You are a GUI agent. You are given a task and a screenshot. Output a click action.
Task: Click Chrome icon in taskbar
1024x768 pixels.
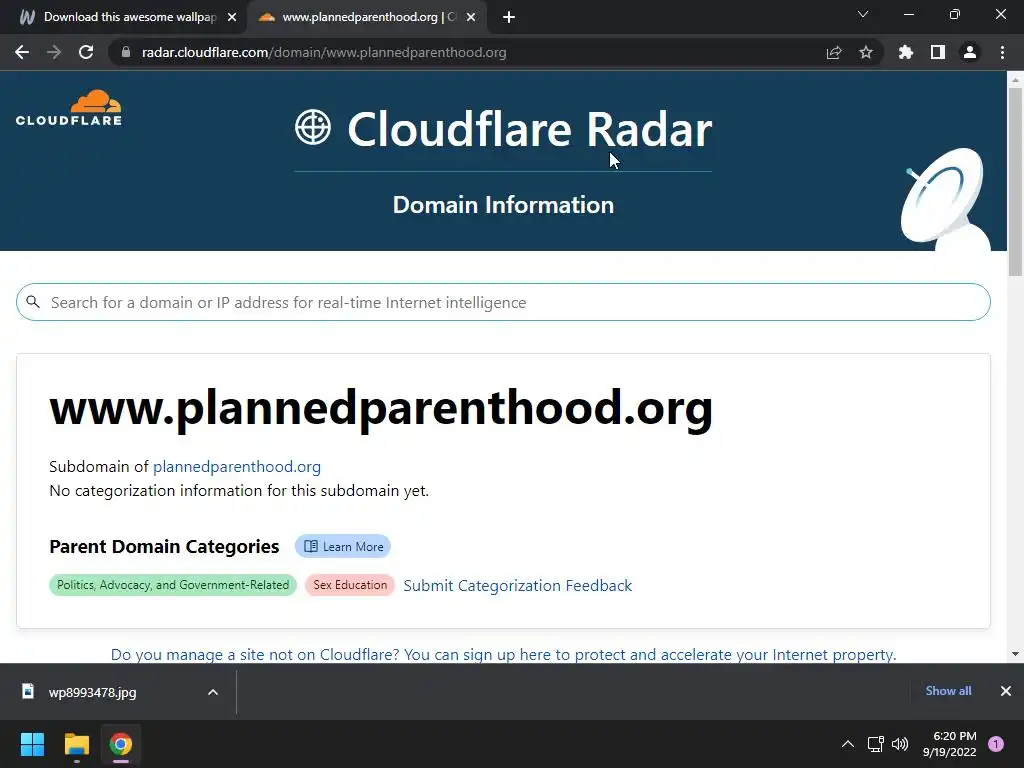pyautogui.click(x=121, y=744)
